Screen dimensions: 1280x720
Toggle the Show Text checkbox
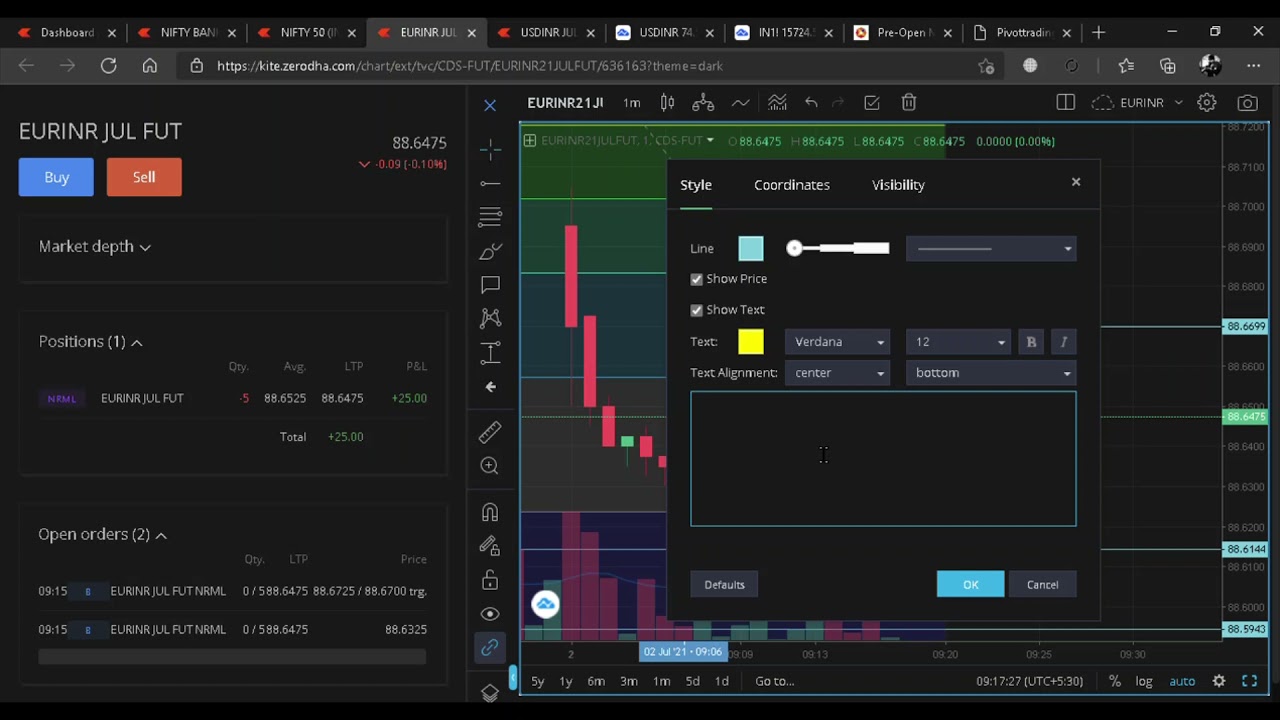pyautogui.click(x=697, y=310)
